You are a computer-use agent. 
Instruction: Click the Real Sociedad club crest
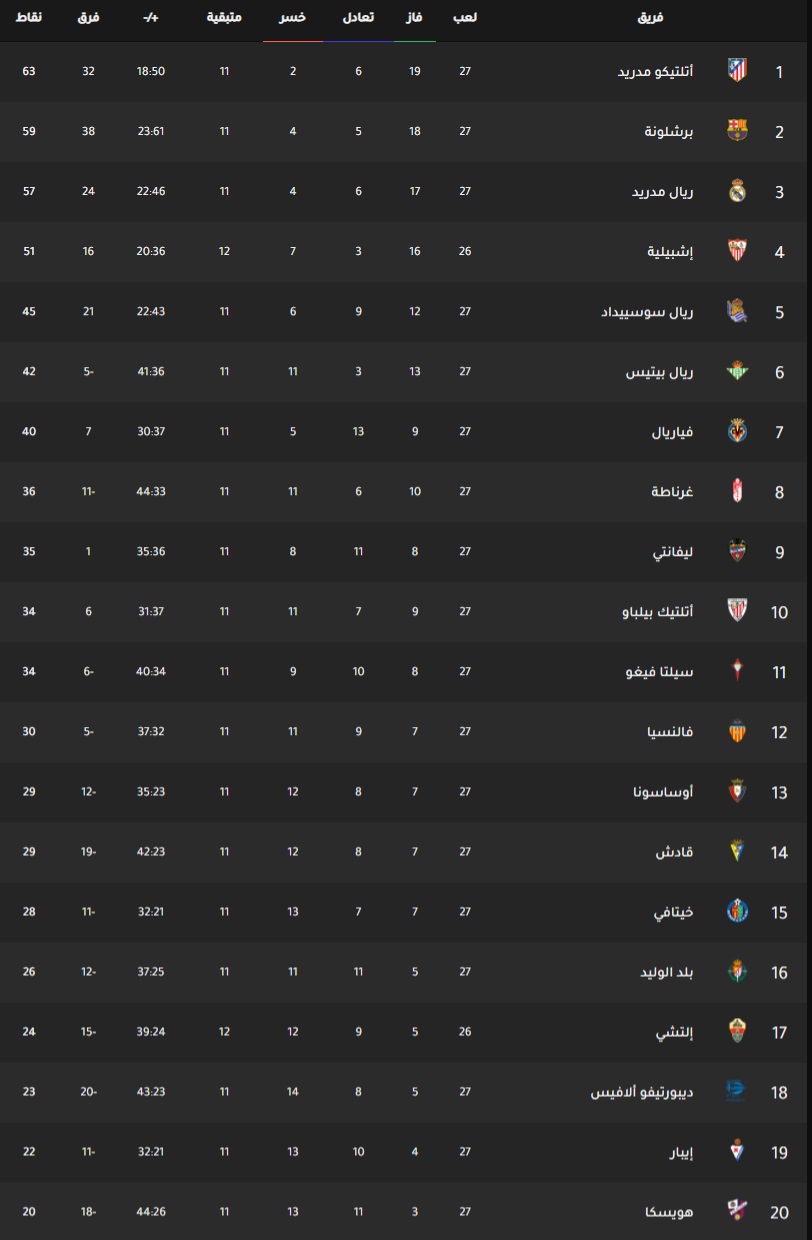click(x=737, y=311)
